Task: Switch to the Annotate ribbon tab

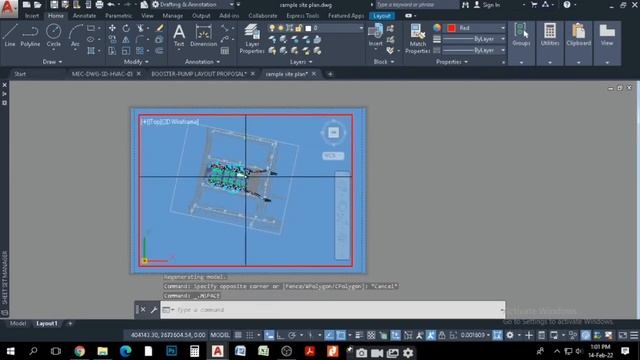Action: tap(84, 16)
